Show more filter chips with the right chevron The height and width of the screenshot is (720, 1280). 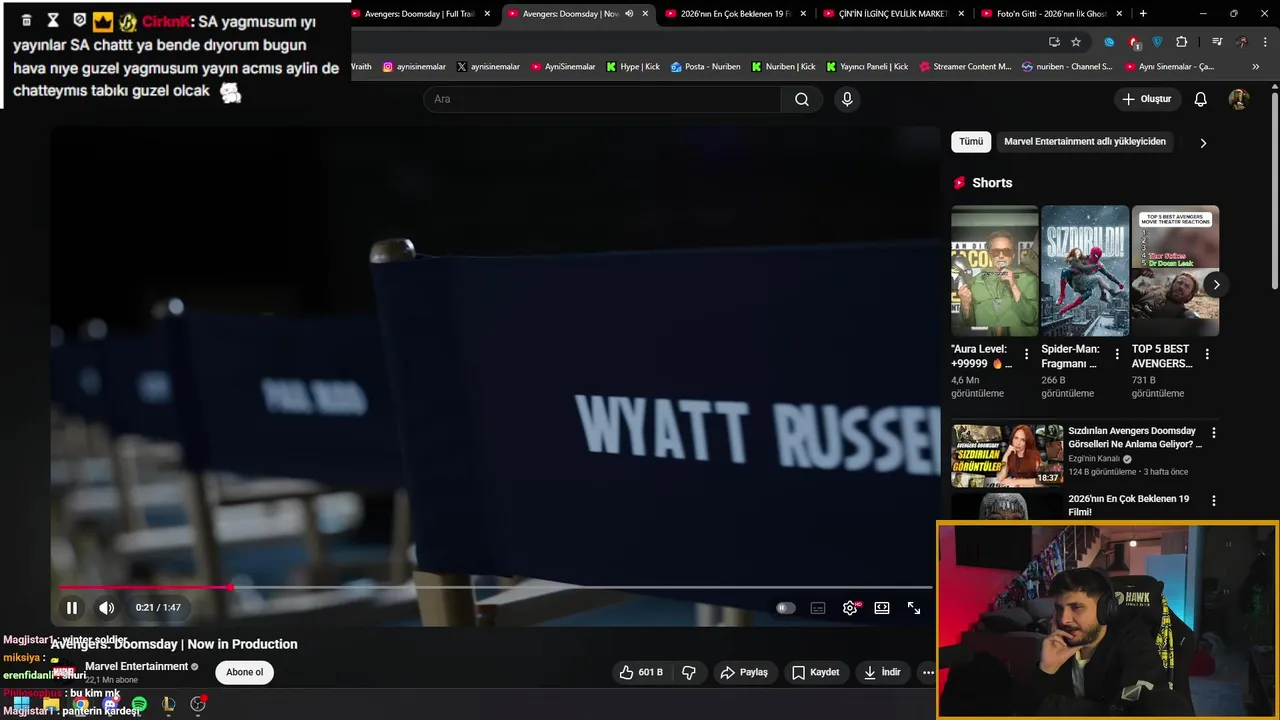[1203, 143]
